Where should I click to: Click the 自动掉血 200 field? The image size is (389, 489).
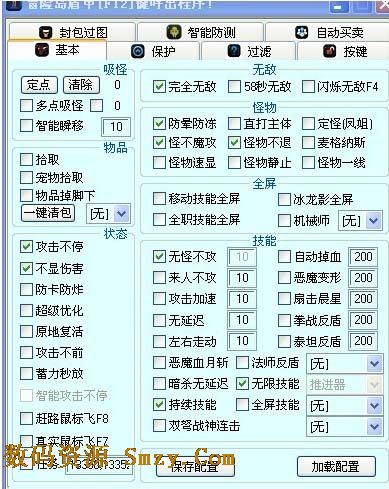[x=363, y=257]
